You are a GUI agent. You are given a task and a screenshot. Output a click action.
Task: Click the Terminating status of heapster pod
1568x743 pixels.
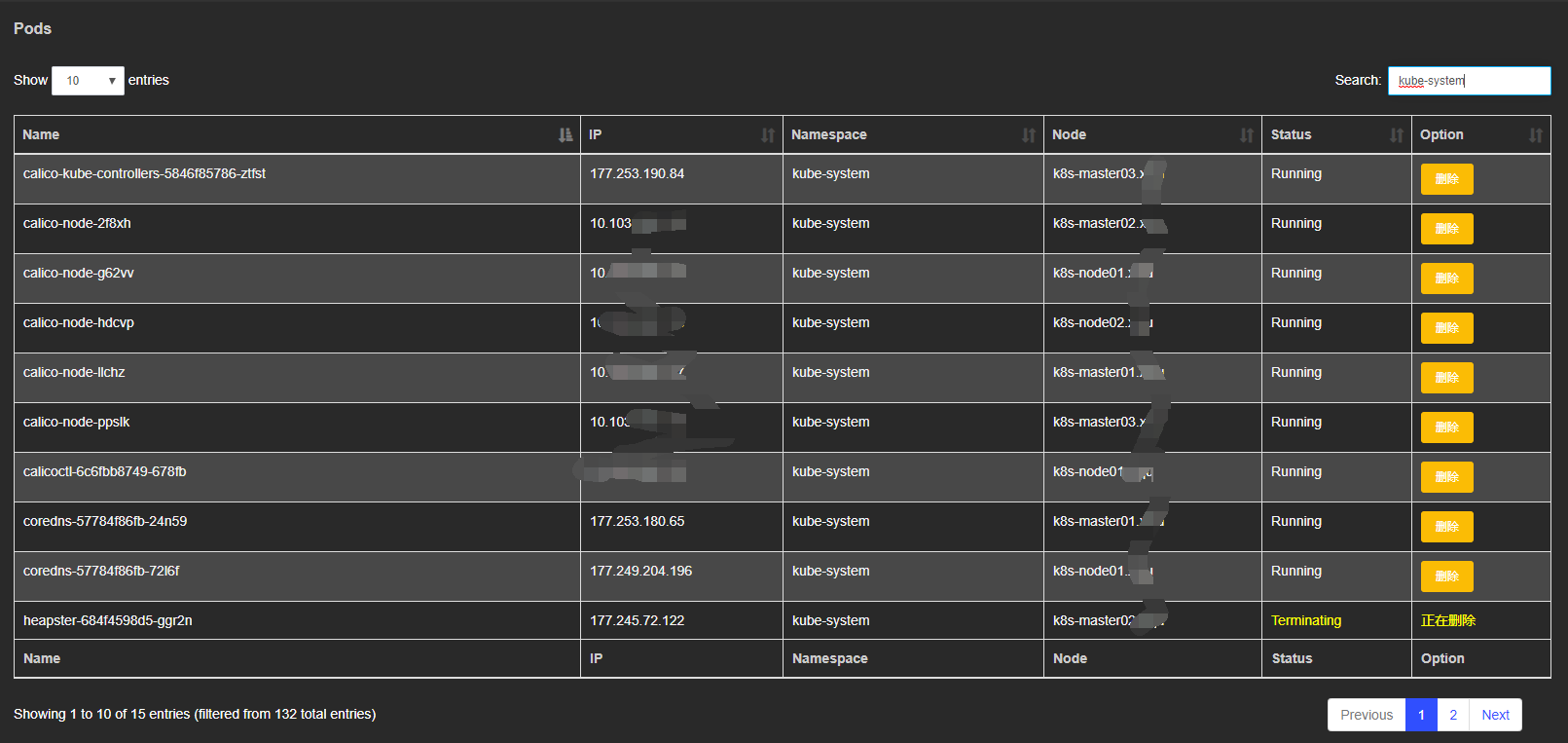point(1306,620)
